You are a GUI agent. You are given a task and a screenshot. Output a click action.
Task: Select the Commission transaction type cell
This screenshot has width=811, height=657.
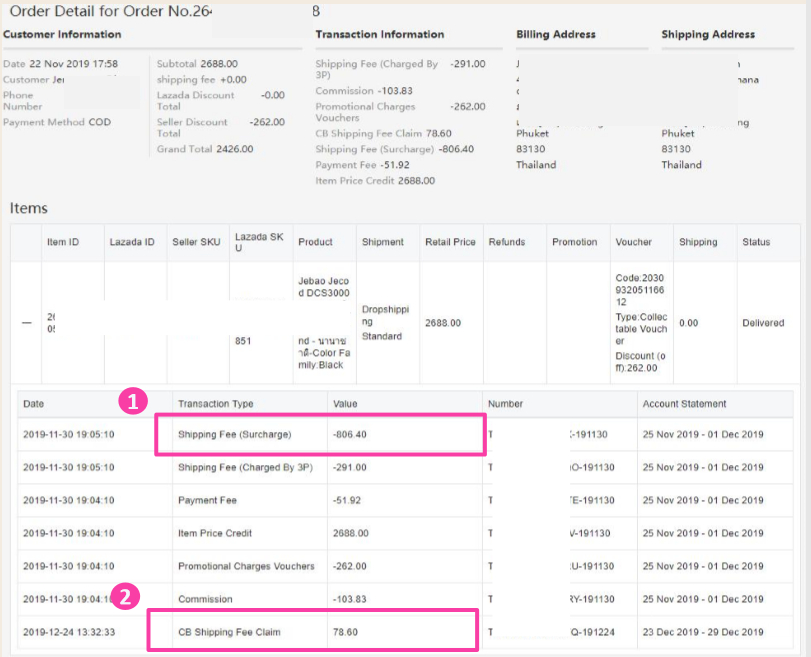point(205,599)
